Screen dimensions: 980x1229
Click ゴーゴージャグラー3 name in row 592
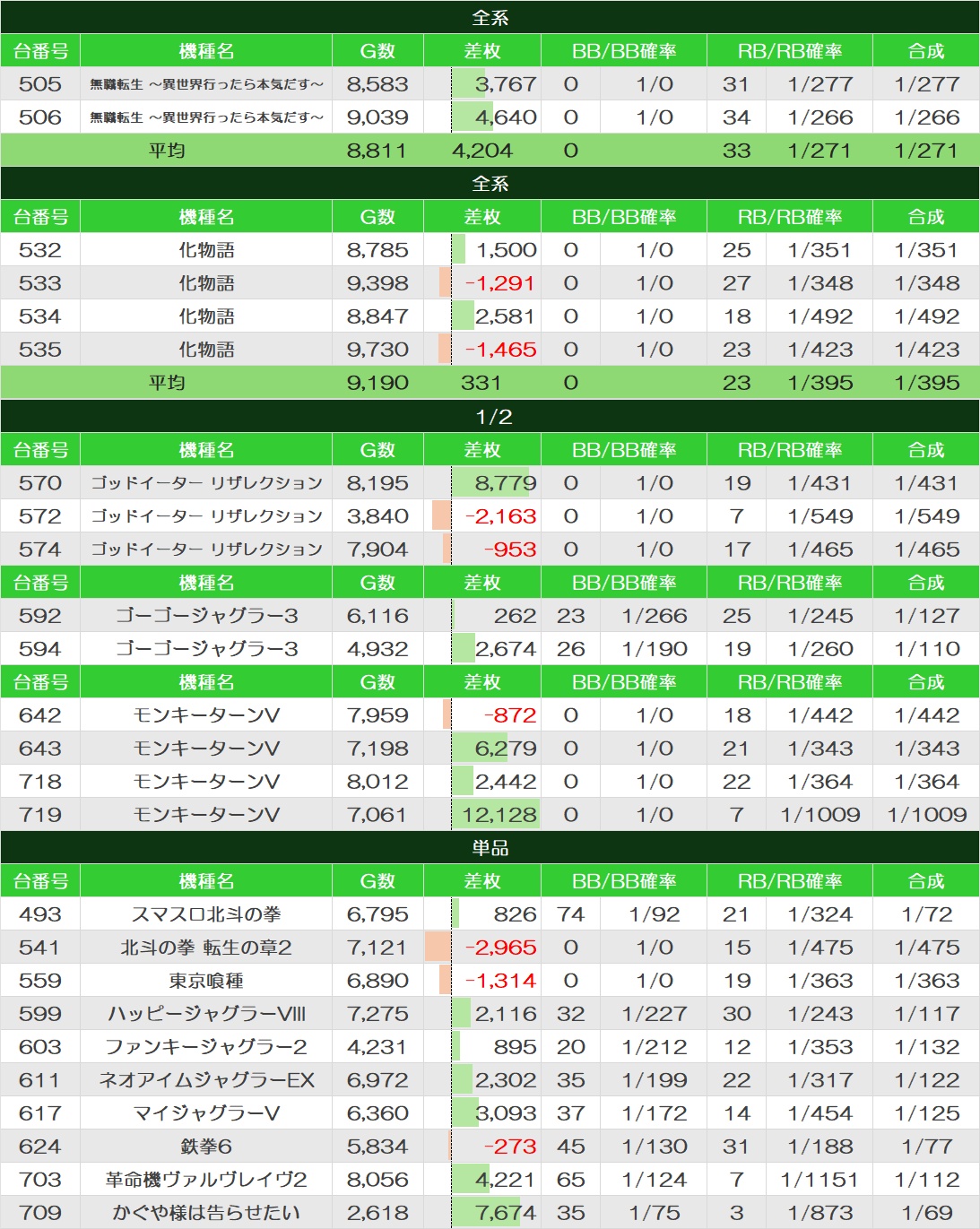click(x=206, y=616)
